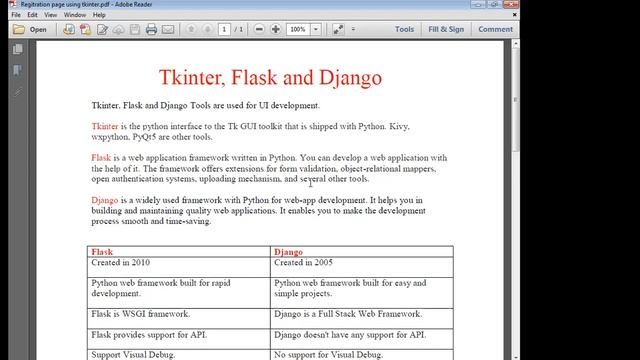640x360 pixels.
Task: Open the File menu
Action: click(x=16, y=15)
